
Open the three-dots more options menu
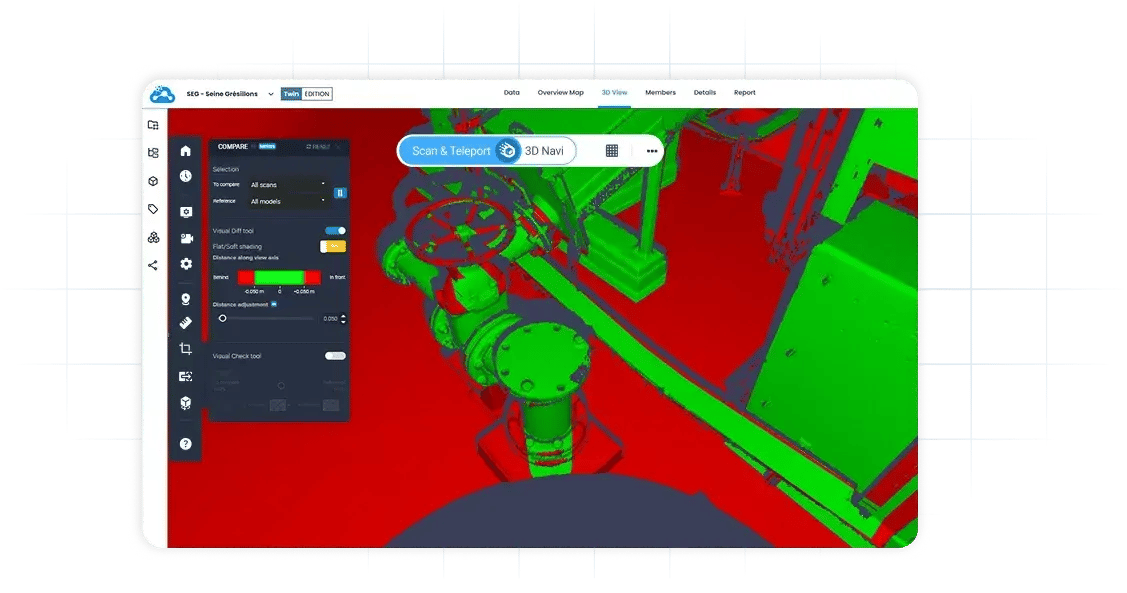[x=652, y=151]
